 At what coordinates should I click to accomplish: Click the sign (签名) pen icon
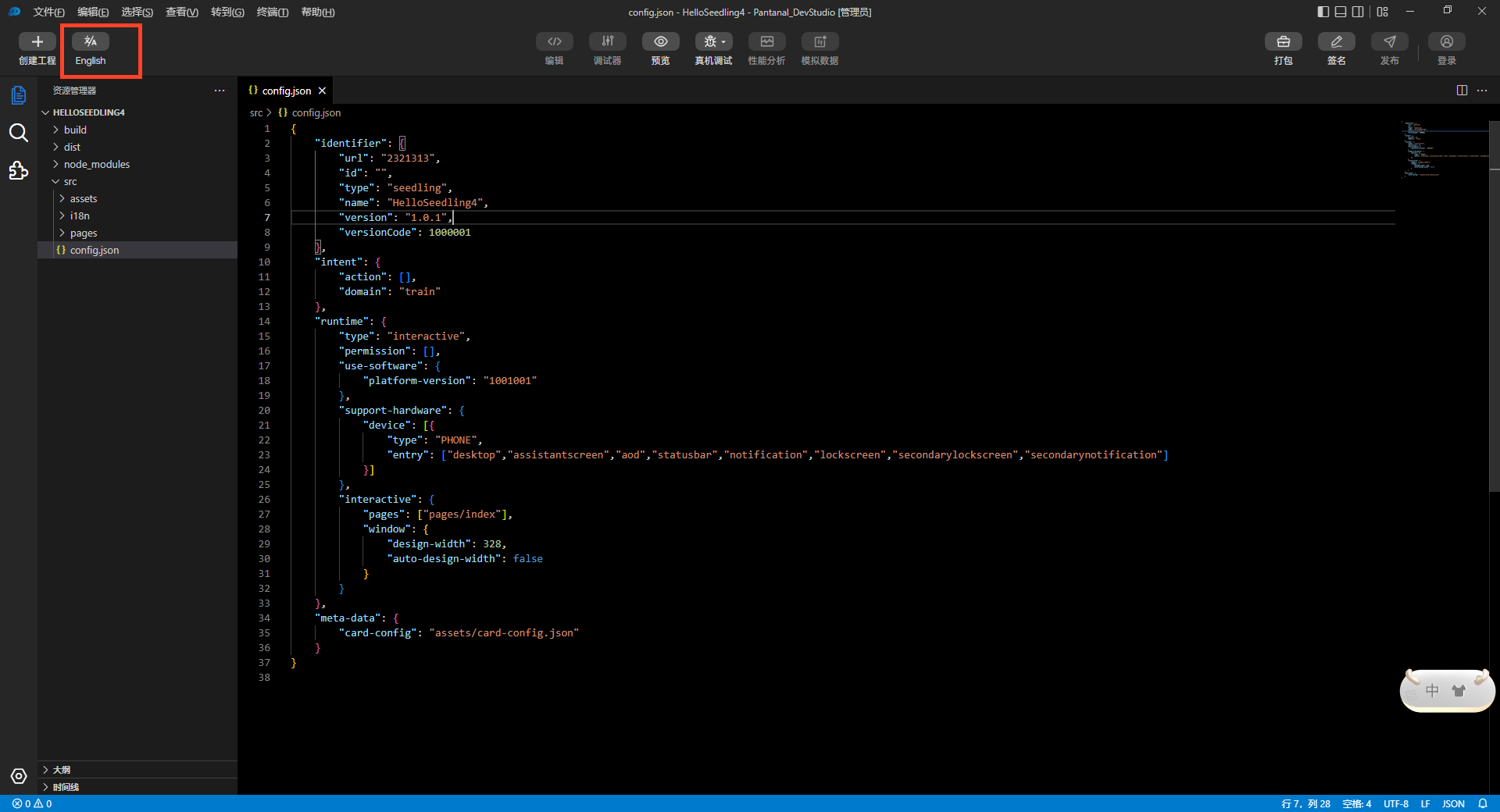point(1337,41)
